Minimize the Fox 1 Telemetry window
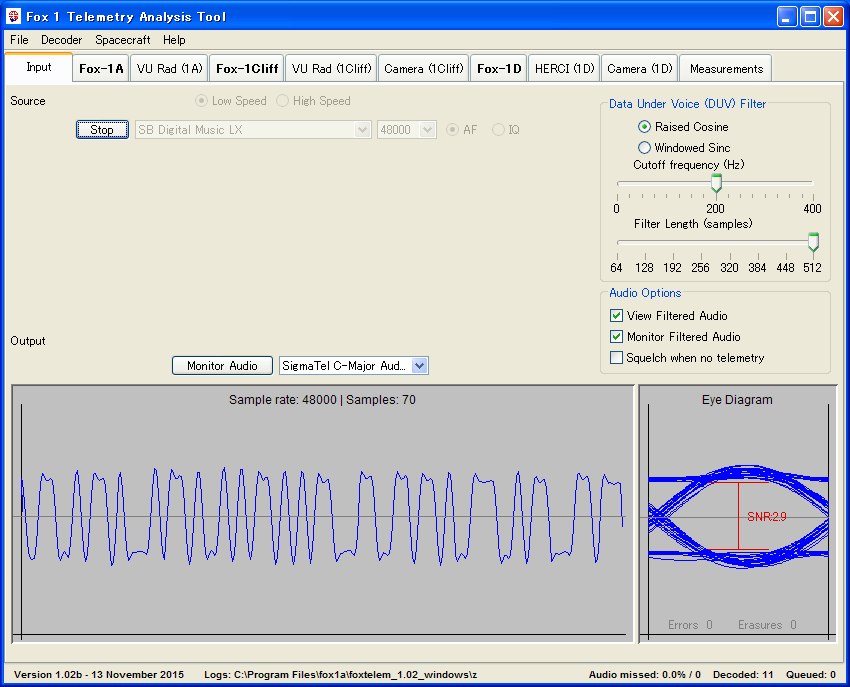 pos(787,16)
